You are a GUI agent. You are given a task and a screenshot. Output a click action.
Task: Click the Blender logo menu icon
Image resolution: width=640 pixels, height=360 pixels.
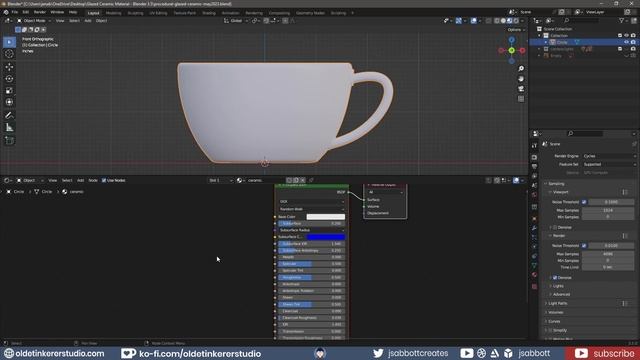point(6,12)
